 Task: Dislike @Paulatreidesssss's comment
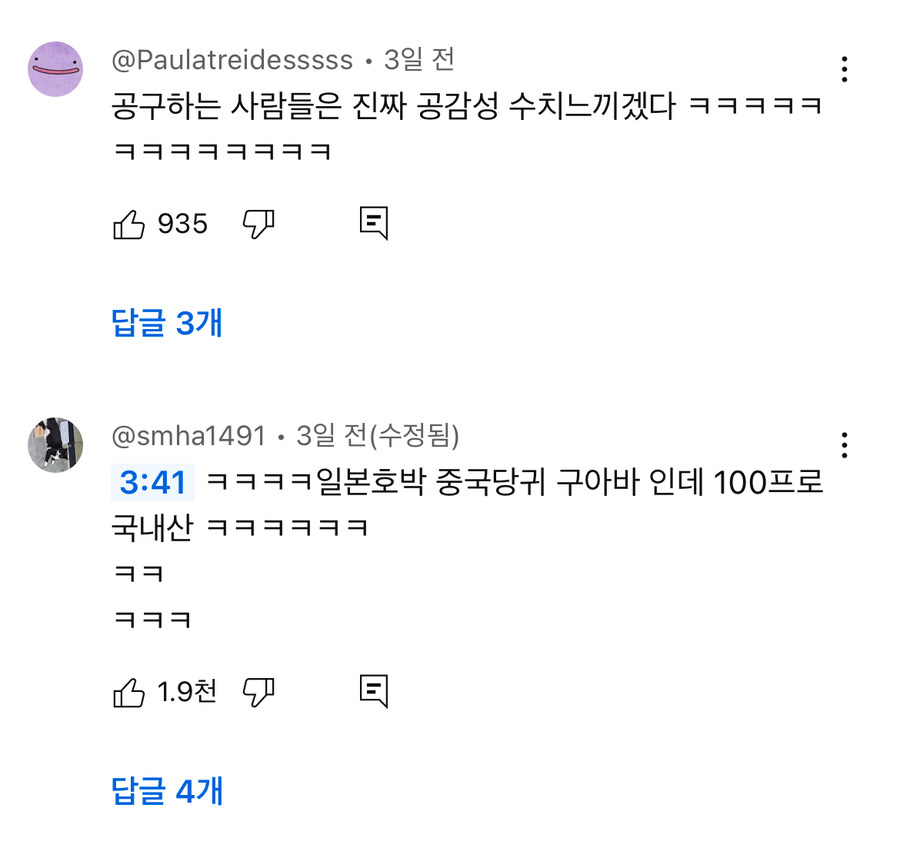pos(258,223)
